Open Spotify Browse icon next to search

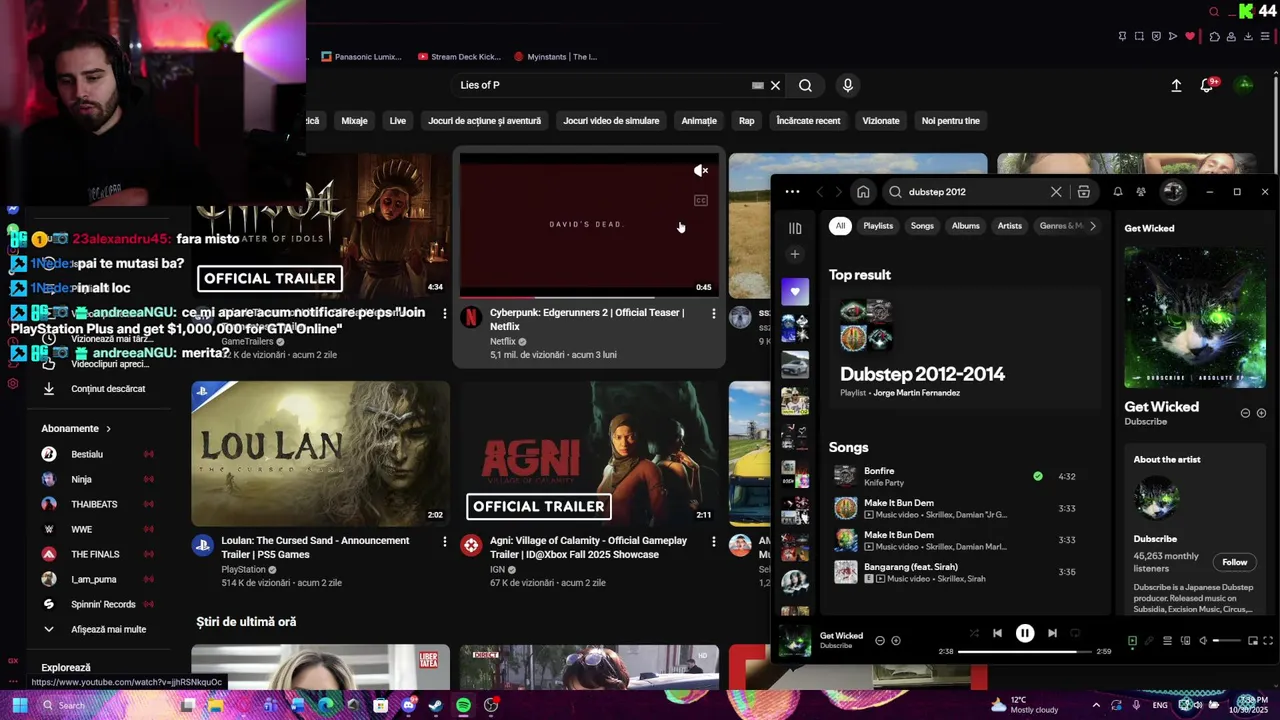click(x=1084, y=192)
